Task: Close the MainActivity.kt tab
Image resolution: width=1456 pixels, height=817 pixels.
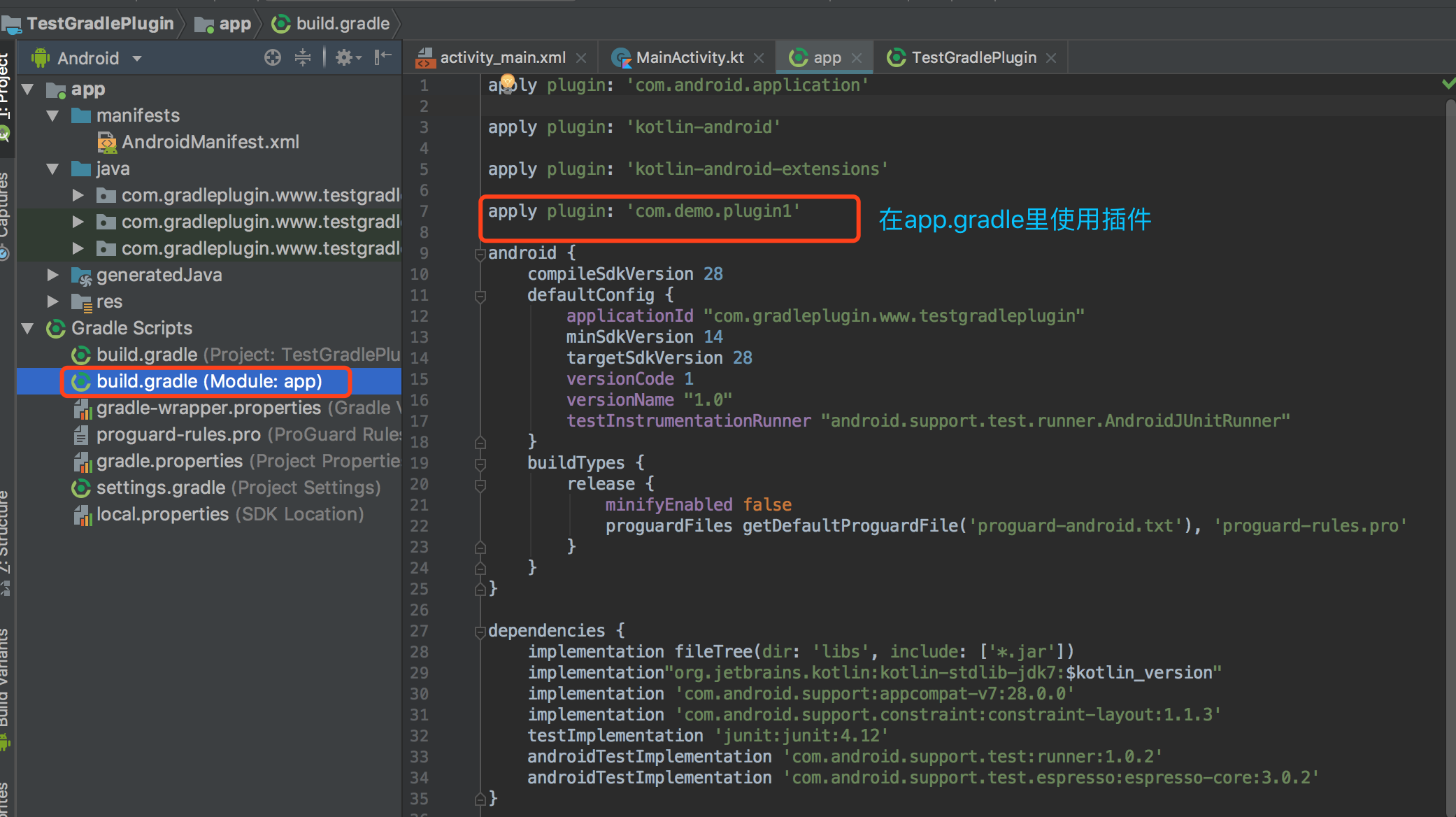Action: coord(759,58)
